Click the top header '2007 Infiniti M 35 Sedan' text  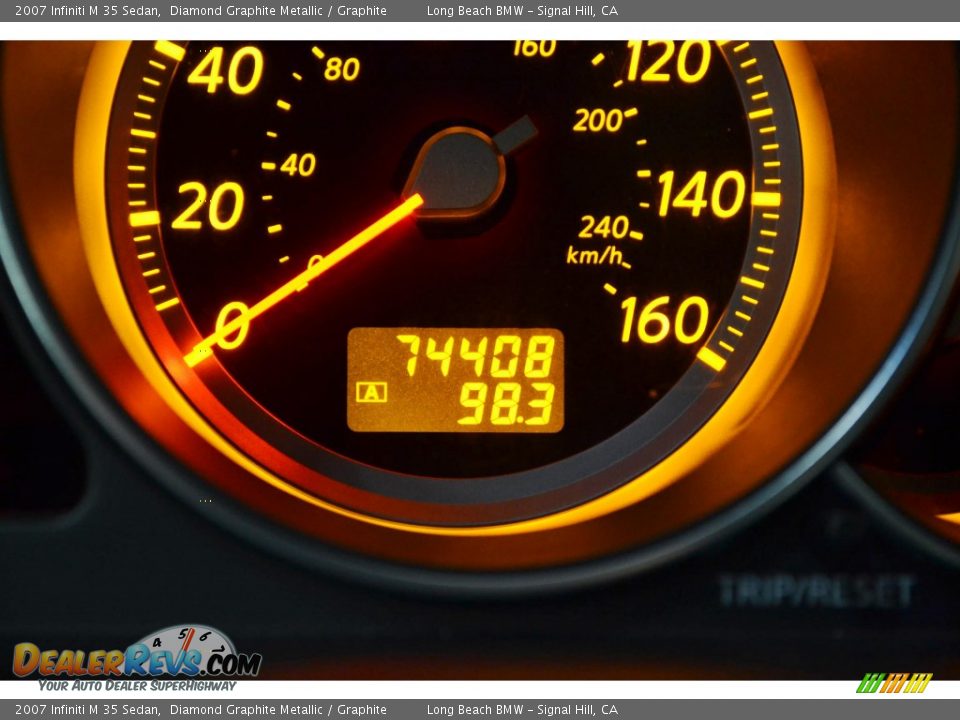pos(88,10)
